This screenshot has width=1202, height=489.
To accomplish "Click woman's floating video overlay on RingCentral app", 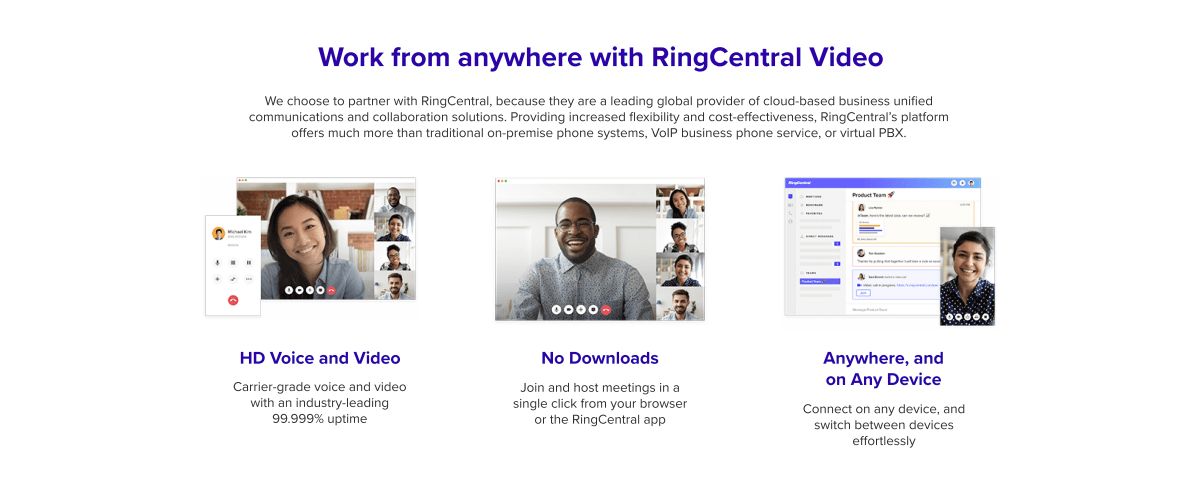I will click(968, 276).
